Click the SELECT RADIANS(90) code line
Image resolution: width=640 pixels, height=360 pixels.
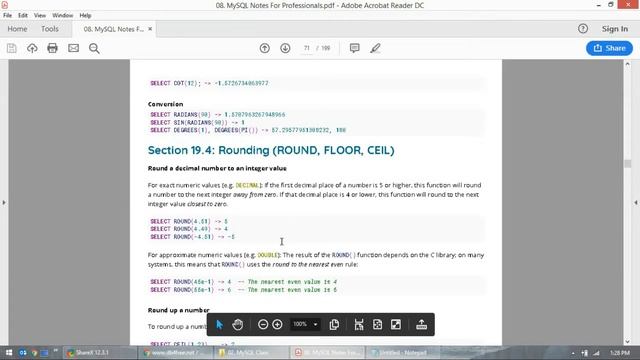218,115
